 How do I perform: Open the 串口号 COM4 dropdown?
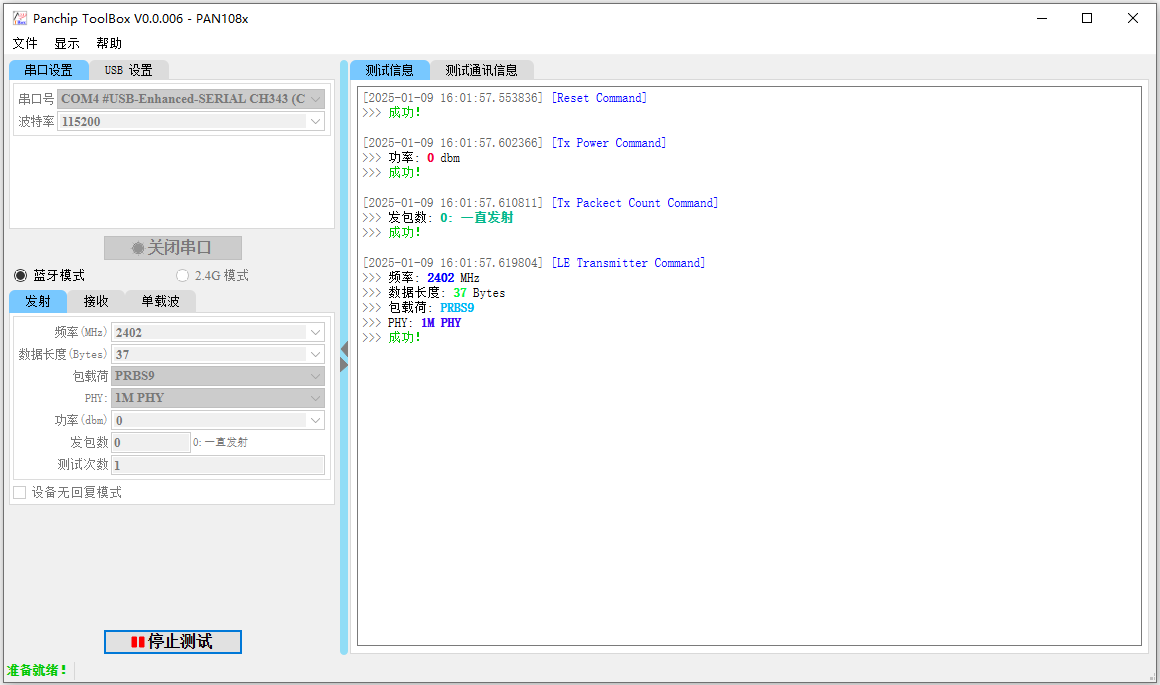click(x=191, y=99)
